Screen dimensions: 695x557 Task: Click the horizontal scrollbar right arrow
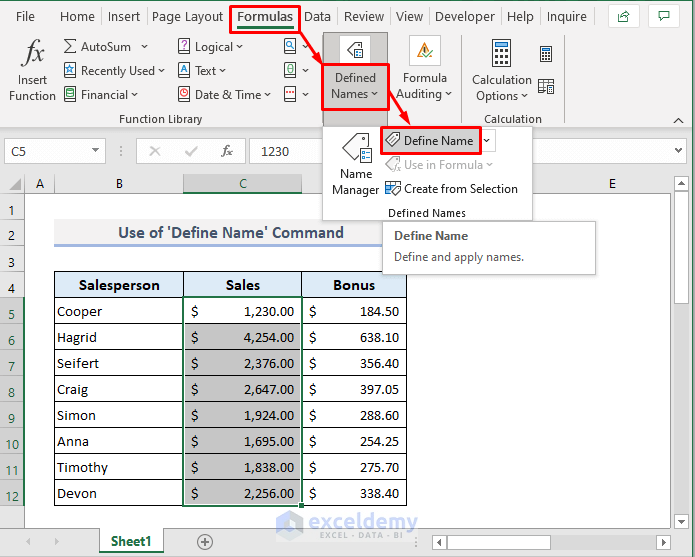click(x=664, y=542)
